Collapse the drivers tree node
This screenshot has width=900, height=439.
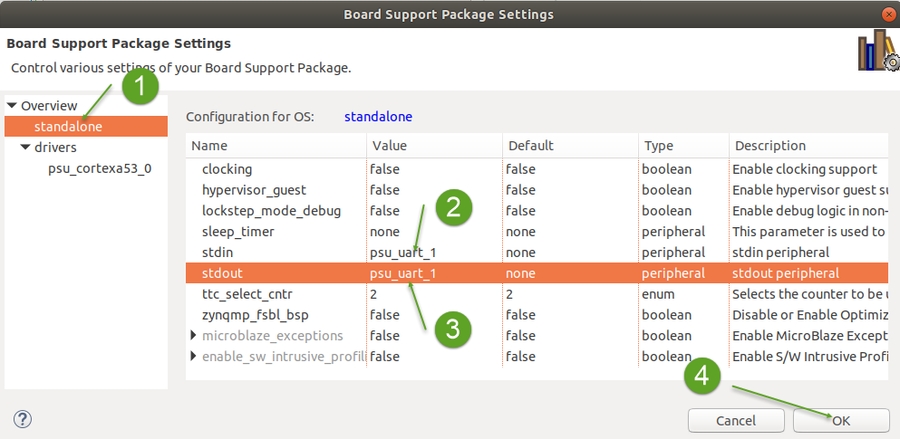click(x=25, y=148)
